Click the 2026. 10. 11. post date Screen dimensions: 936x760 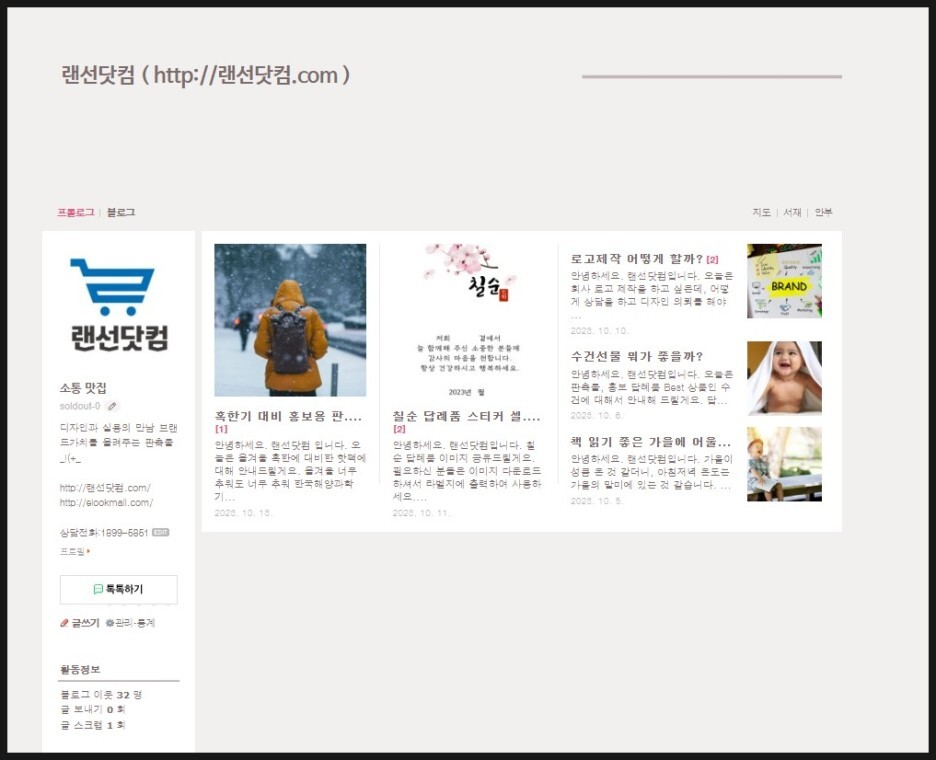[x=421, y=513]
